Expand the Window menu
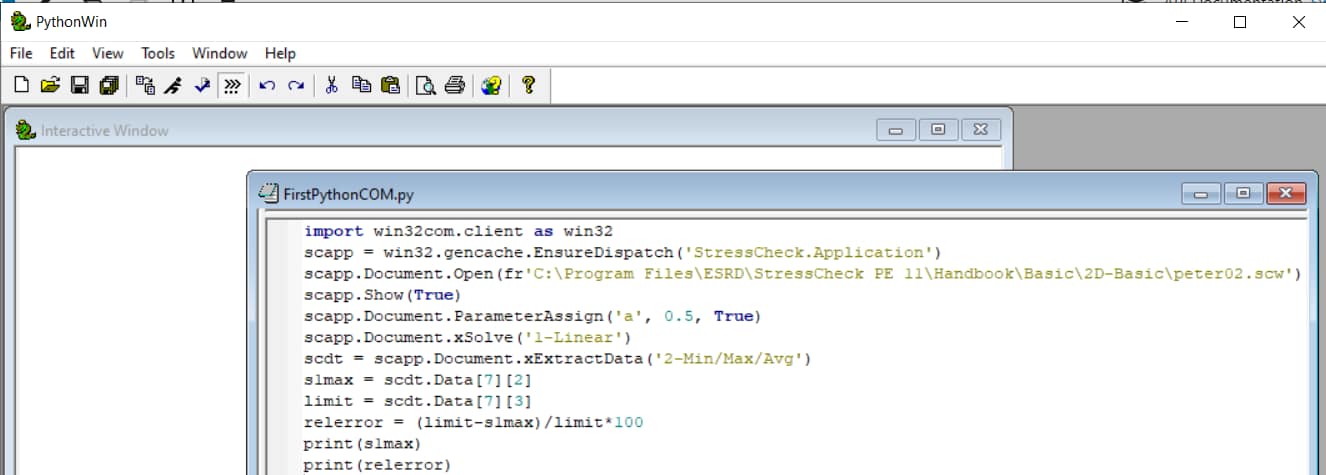This screenshot has width=1326, height=475. [x=219, y=53]
